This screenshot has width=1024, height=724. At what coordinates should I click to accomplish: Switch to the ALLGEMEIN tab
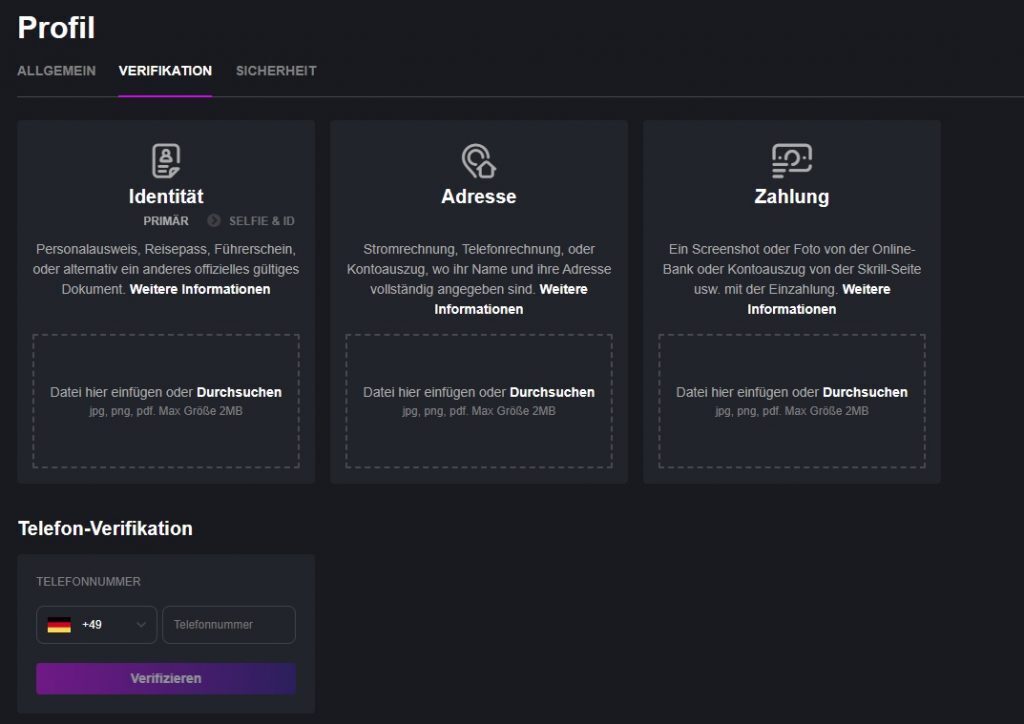tap(56, 71)
